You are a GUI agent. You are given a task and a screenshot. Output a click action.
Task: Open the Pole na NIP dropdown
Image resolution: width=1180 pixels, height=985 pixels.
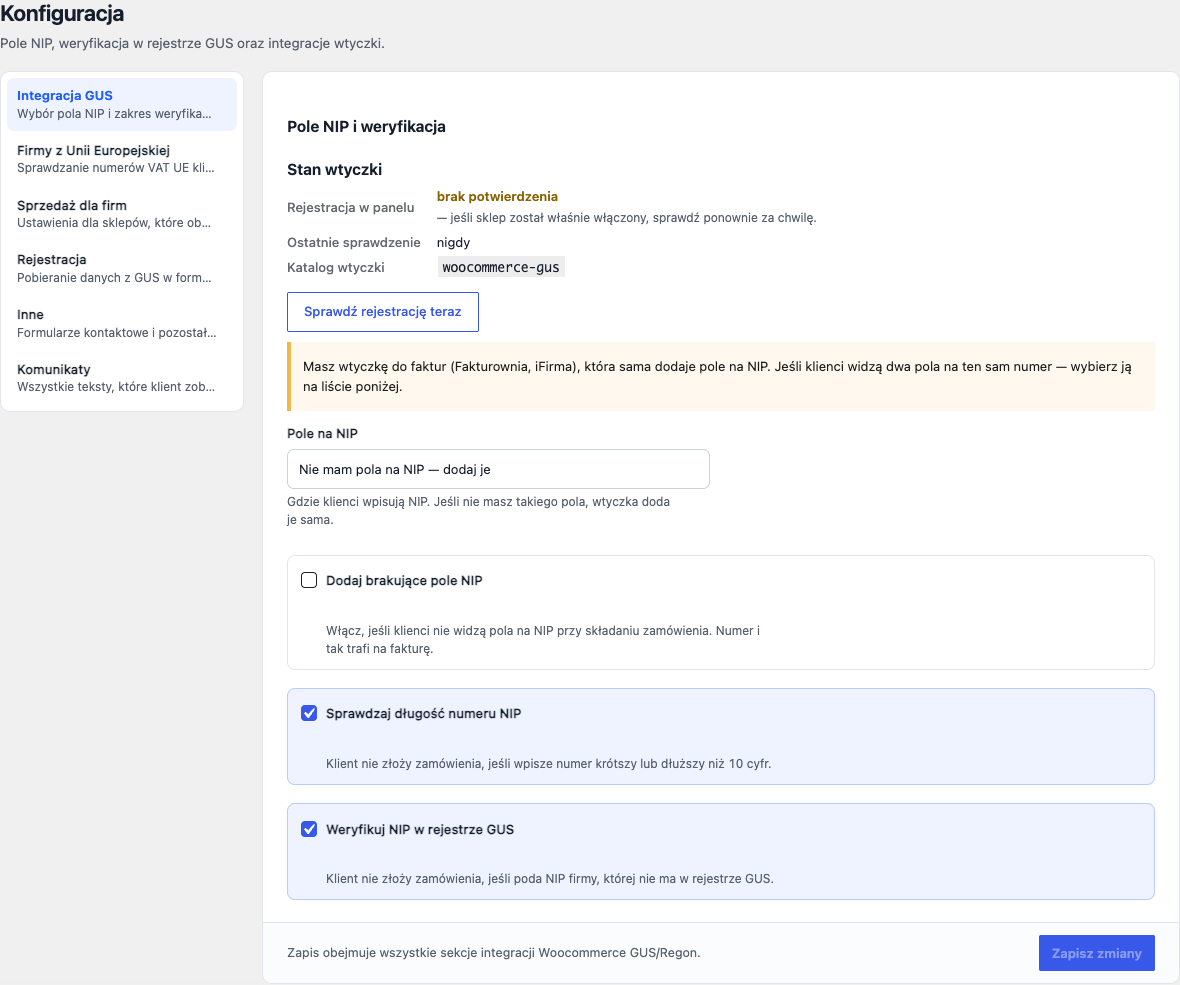[x=498, y=469]
